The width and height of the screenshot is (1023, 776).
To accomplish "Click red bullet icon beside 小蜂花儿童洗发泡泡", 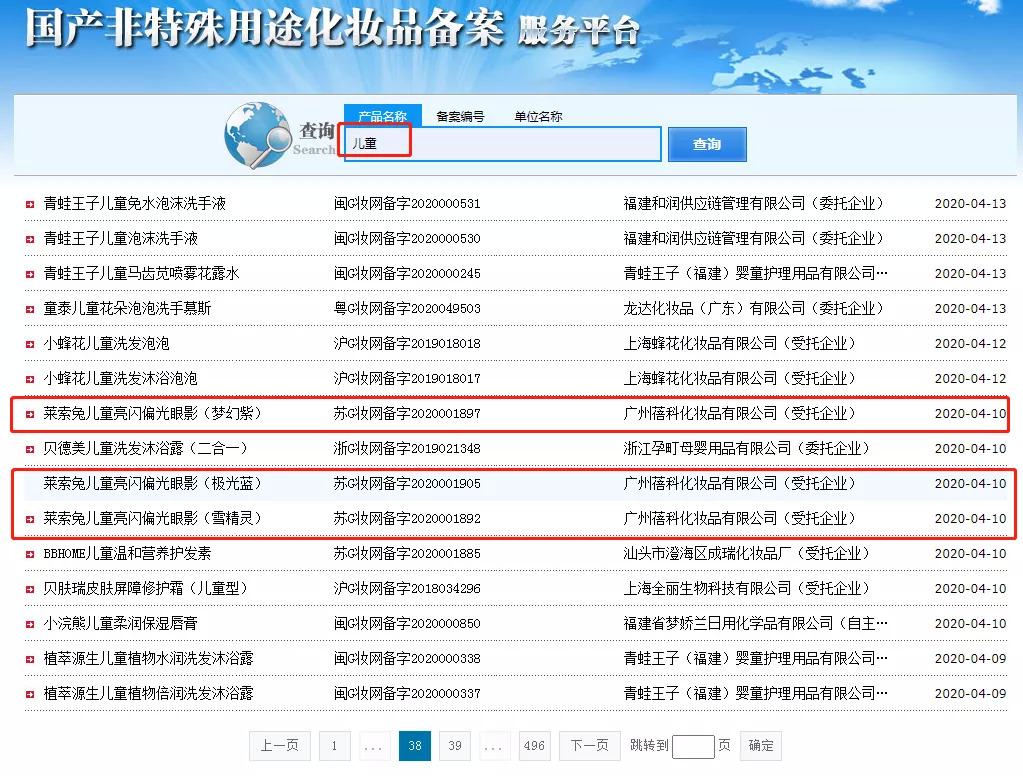I will click(x=29, y=344).
